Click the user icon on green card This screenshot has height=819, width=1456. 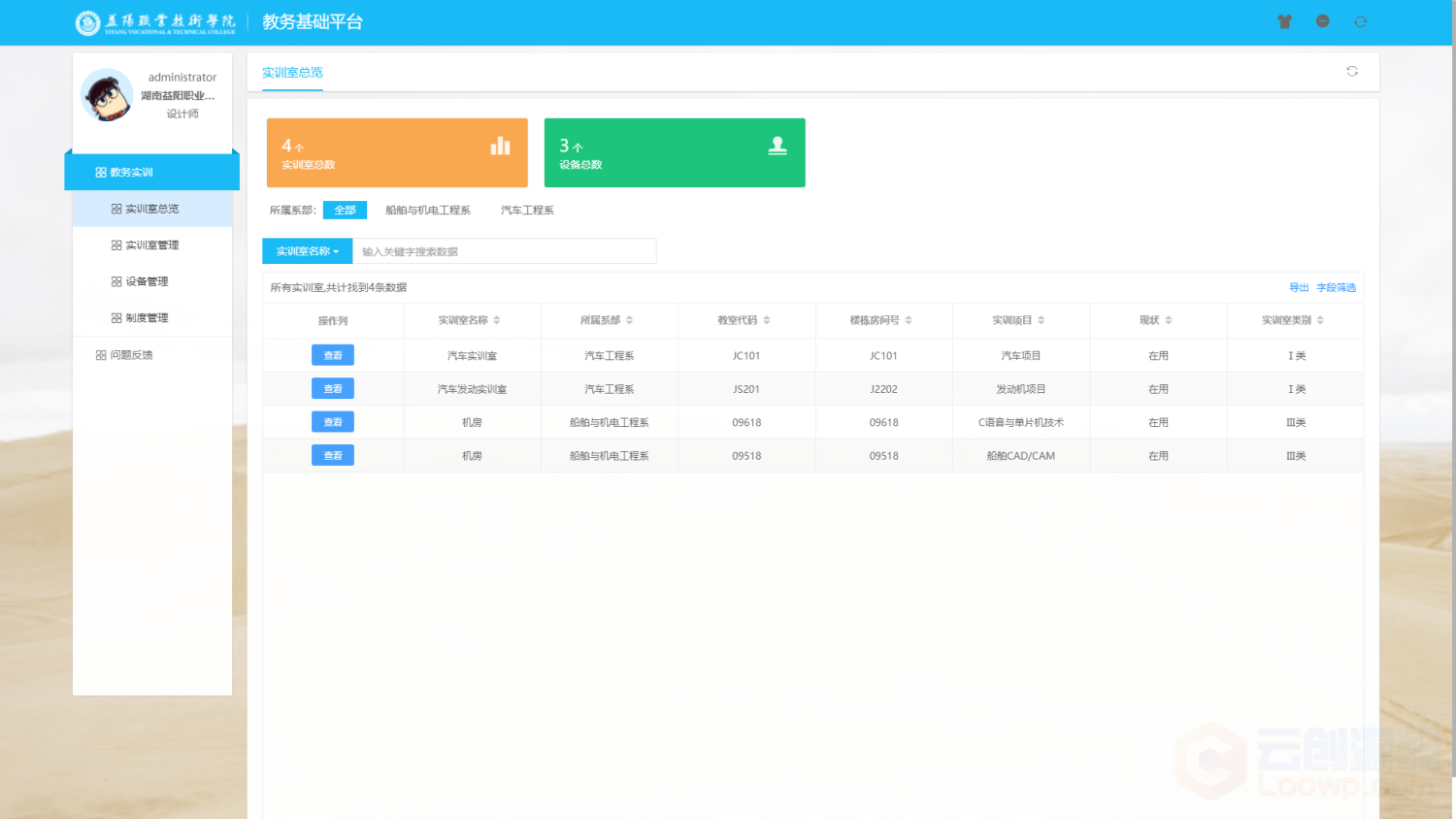point(778,146)
